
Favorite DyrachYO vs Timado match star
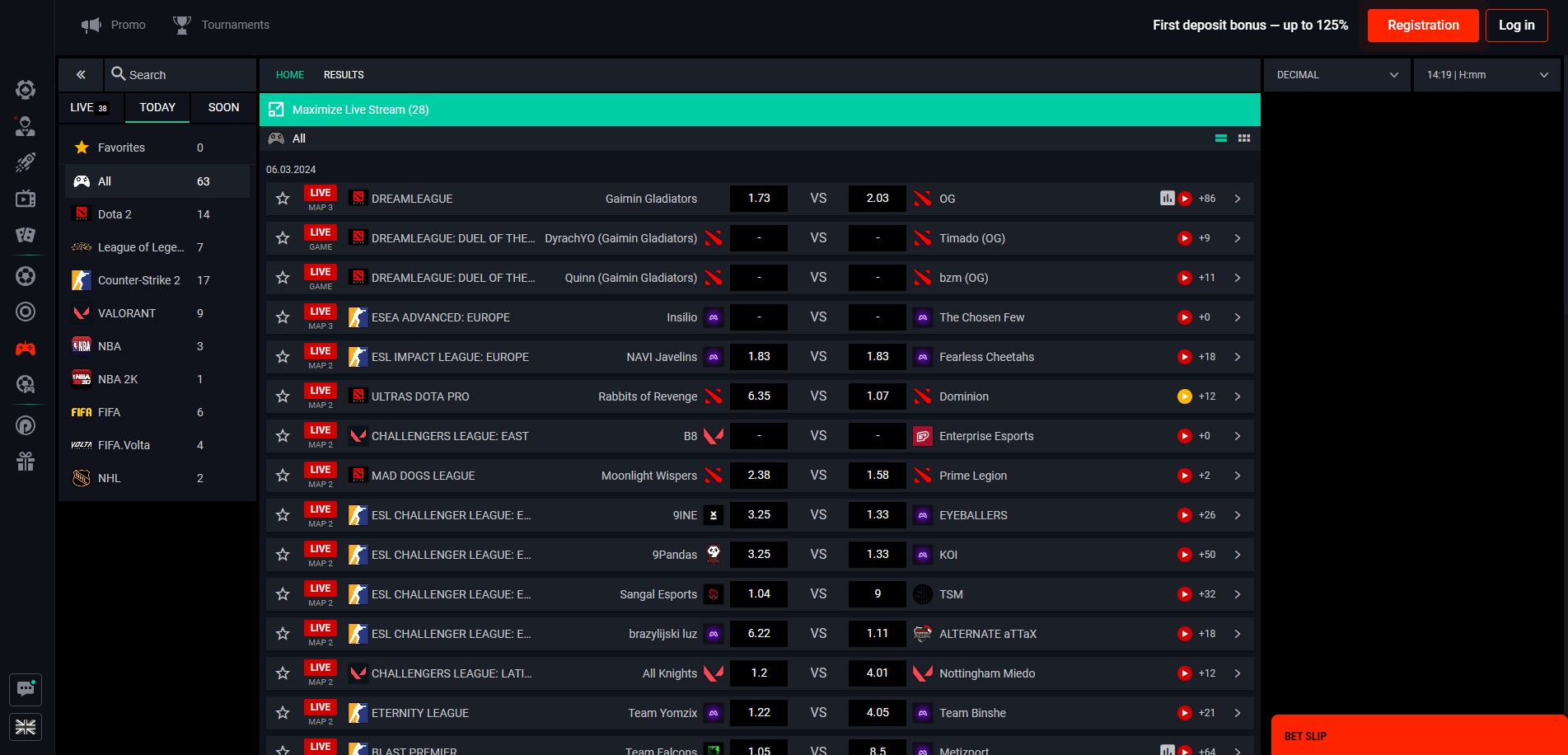[283, 238]
